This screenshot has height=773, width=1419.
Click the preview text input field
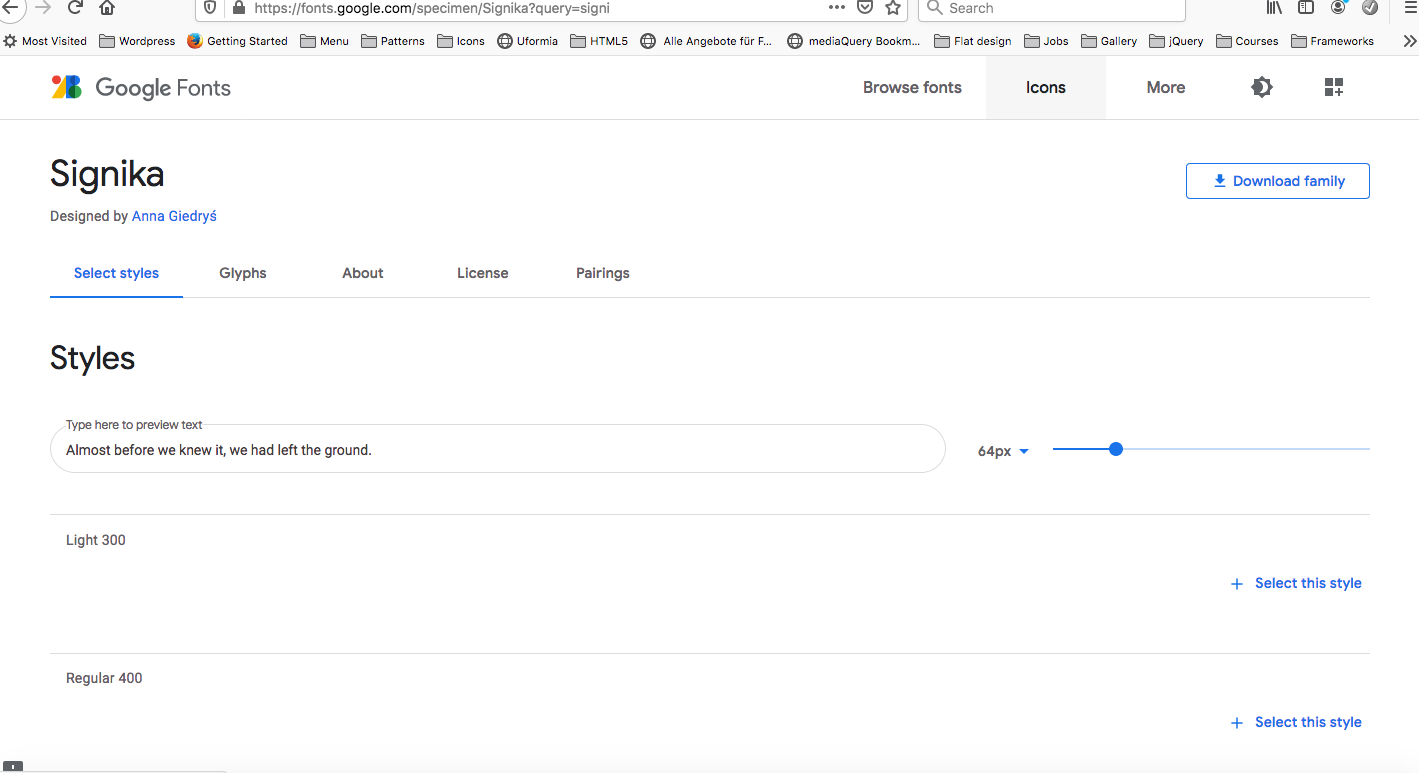tap(498, 449)
